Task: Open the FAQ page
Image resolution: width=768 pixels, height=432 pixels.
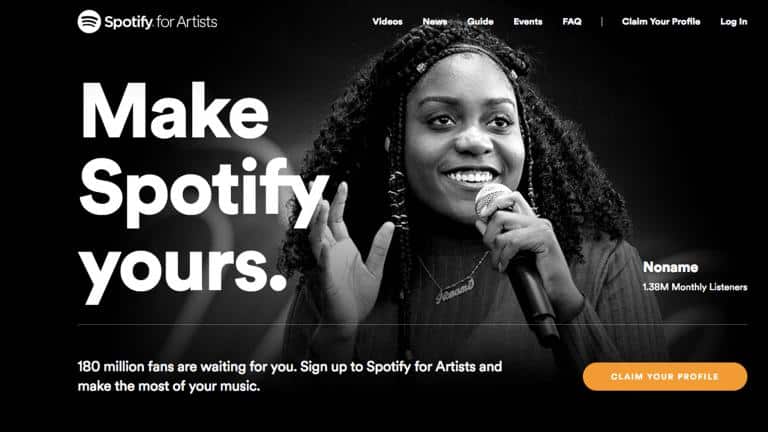Action: (572, 22)
